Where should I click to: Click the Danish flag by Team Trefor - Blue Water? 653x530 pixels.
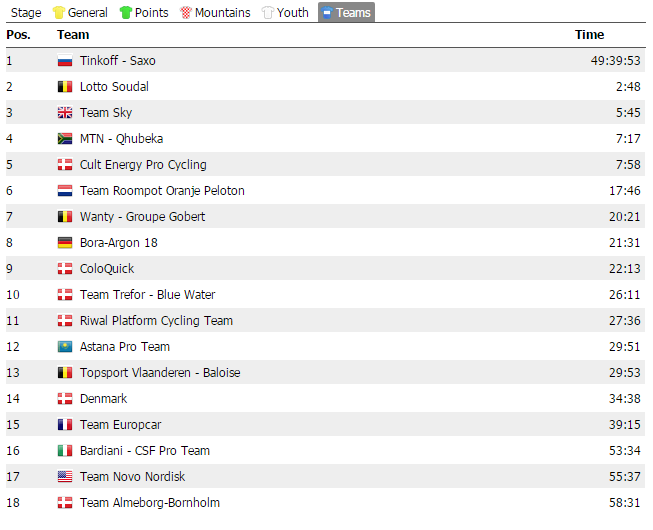pyautogui.click(x=65, y=295)
